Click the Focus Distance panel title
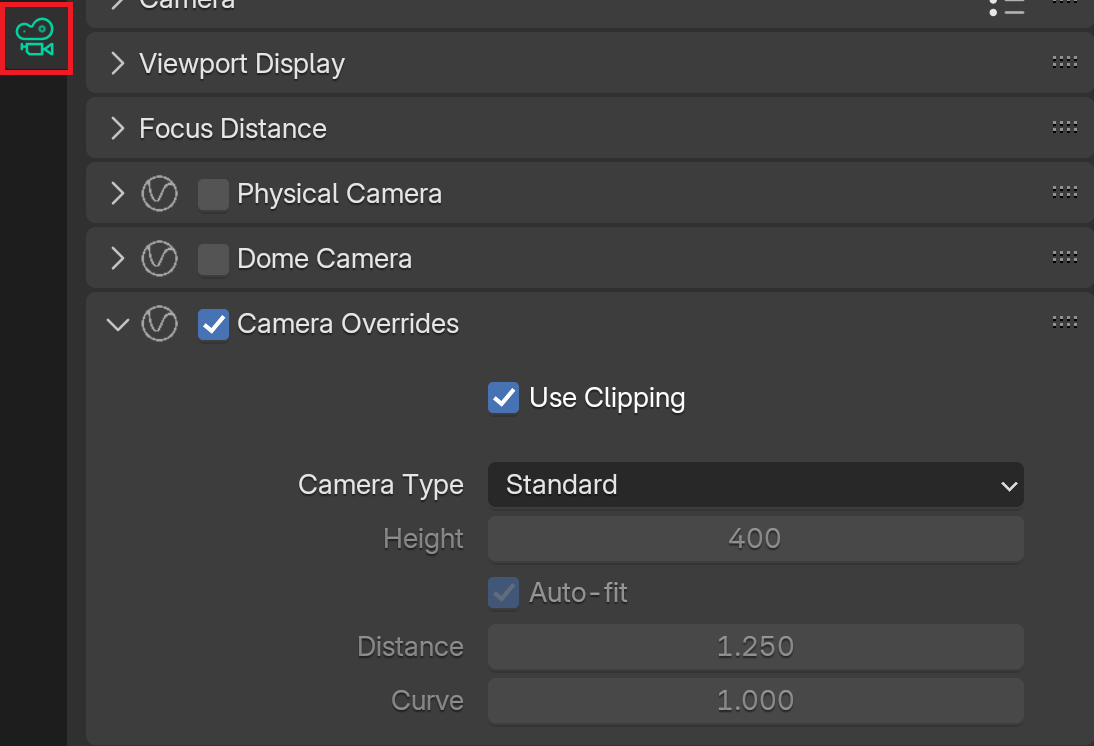Image resolution: width=1094 pixels, height=746 pixels. click(x=233, y=128)
